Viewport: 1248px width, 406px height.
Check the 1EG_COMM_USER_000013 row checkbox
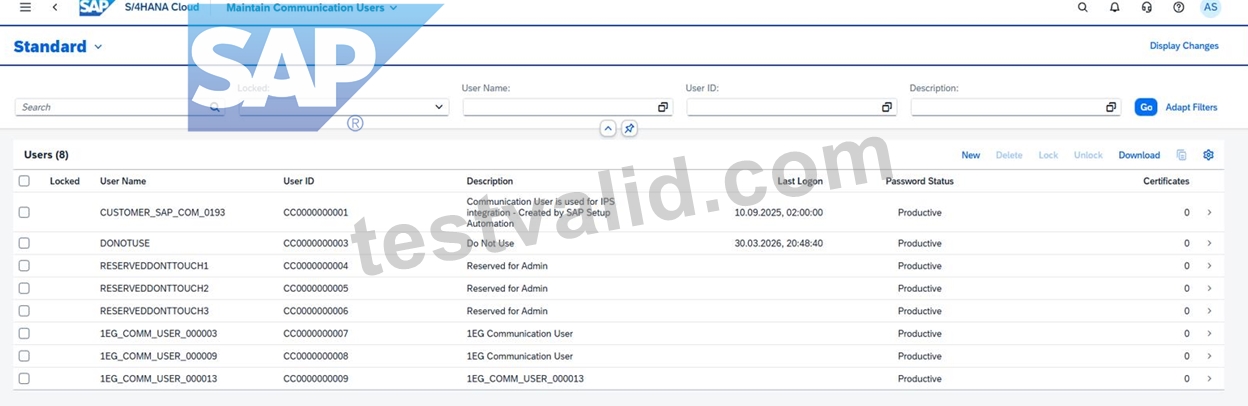pyautogui.click(x=24, y=379)
